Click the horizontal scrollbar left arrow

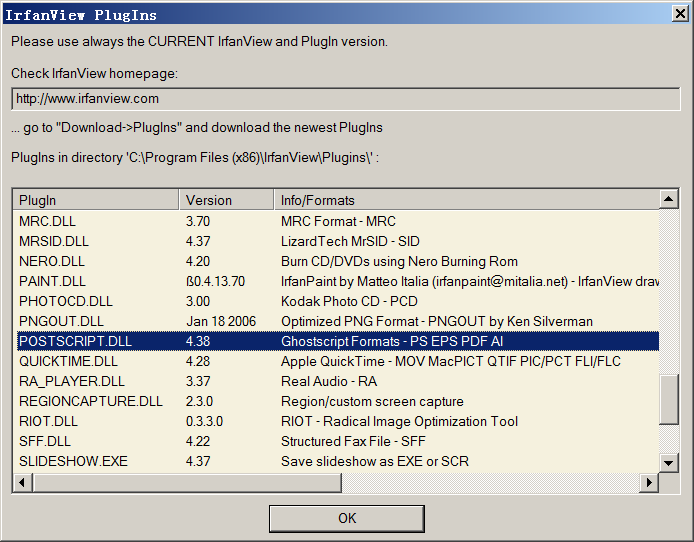22,482
